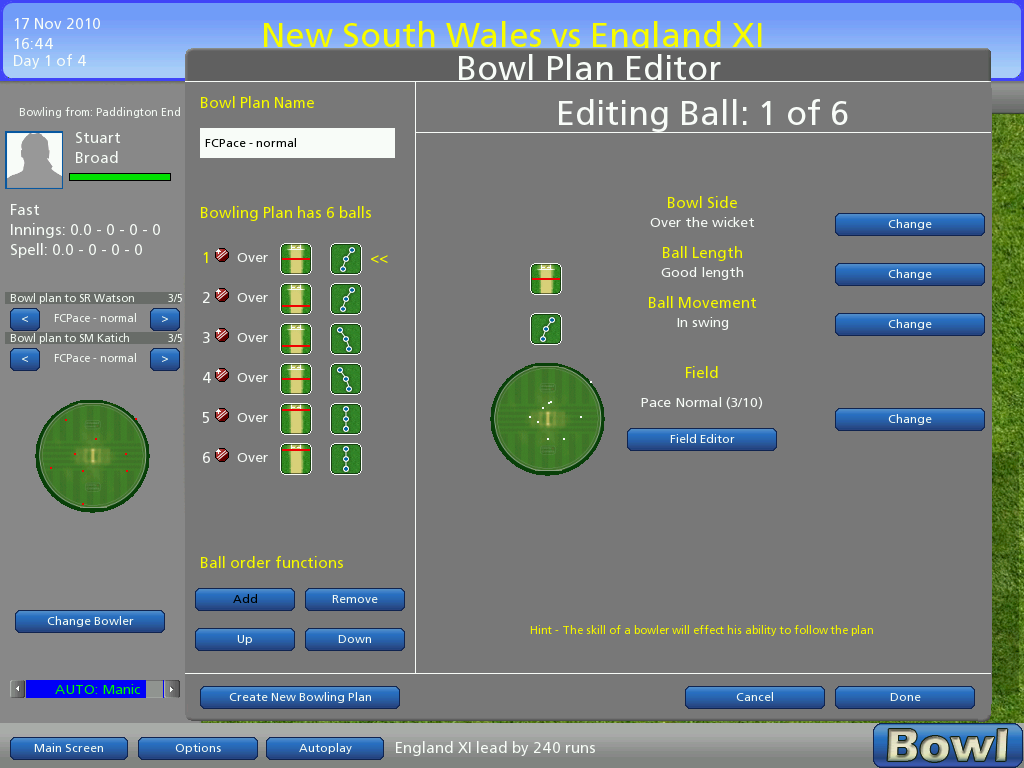This screenshot has width=1024, height=768.
Task: Click Create New Bowling Plan
Action: [300, 697]
